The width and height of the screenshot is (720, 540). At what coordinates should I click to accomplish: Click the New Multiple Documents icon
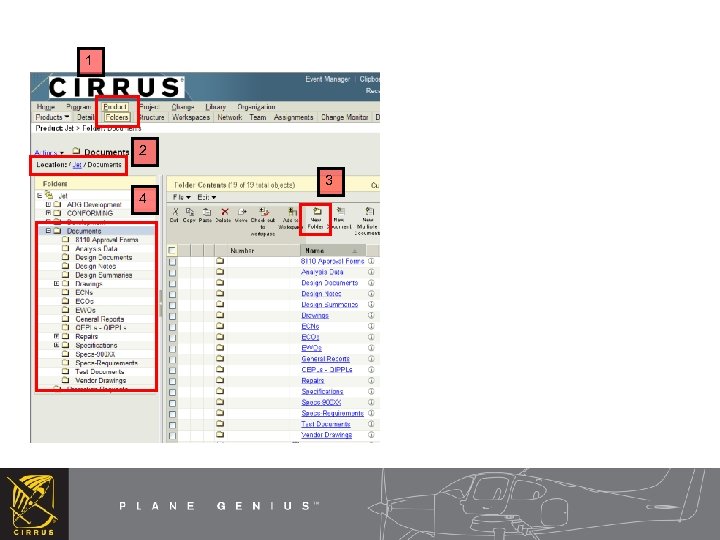pos(369,211)
